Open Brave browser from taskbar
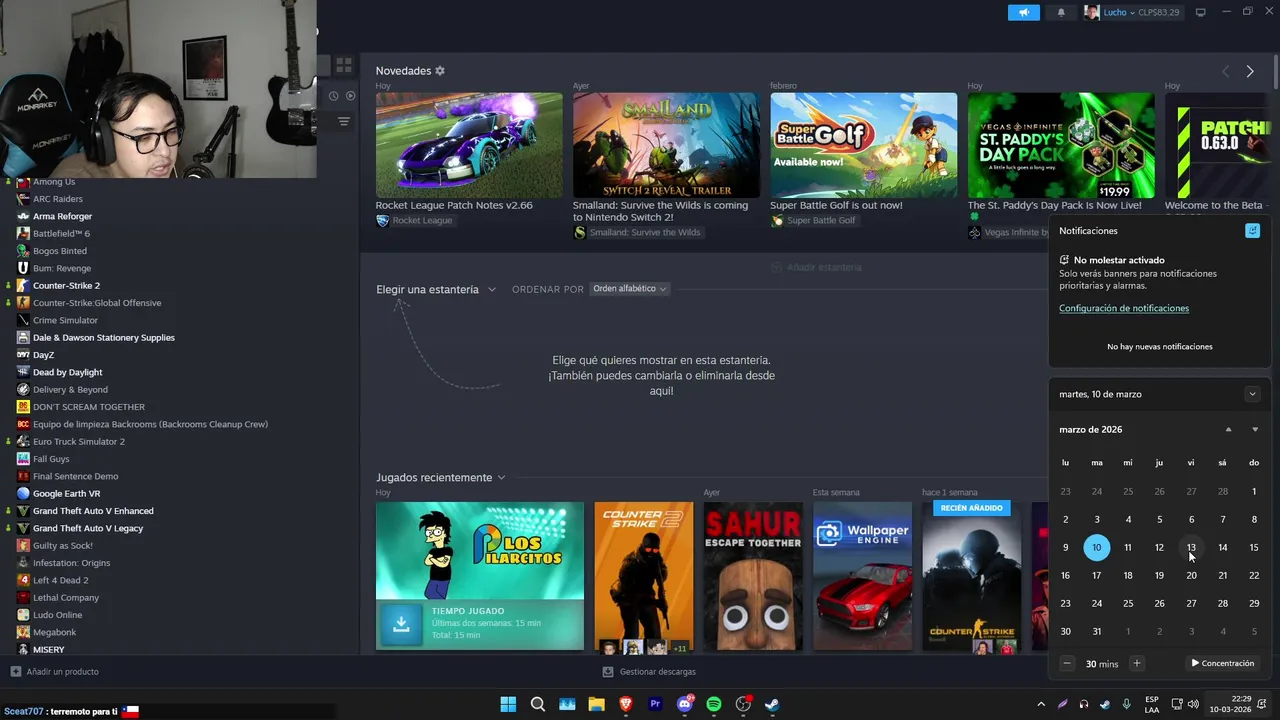This screenshot has width=1280, height=720. [x=626, y=704]
